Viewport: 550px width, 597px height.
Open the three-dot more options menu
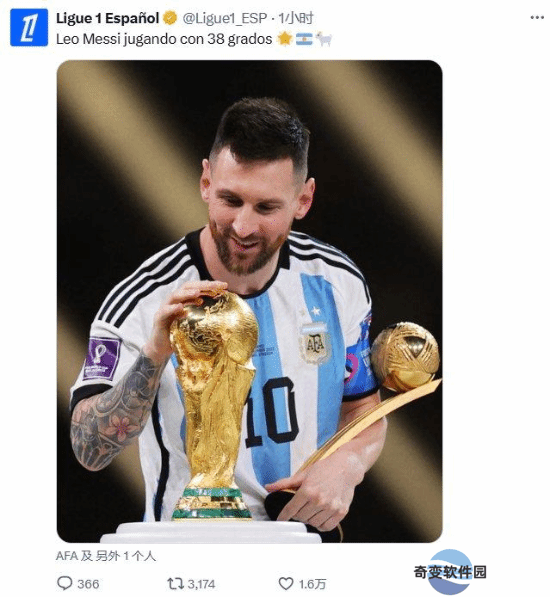pos(537,18)
